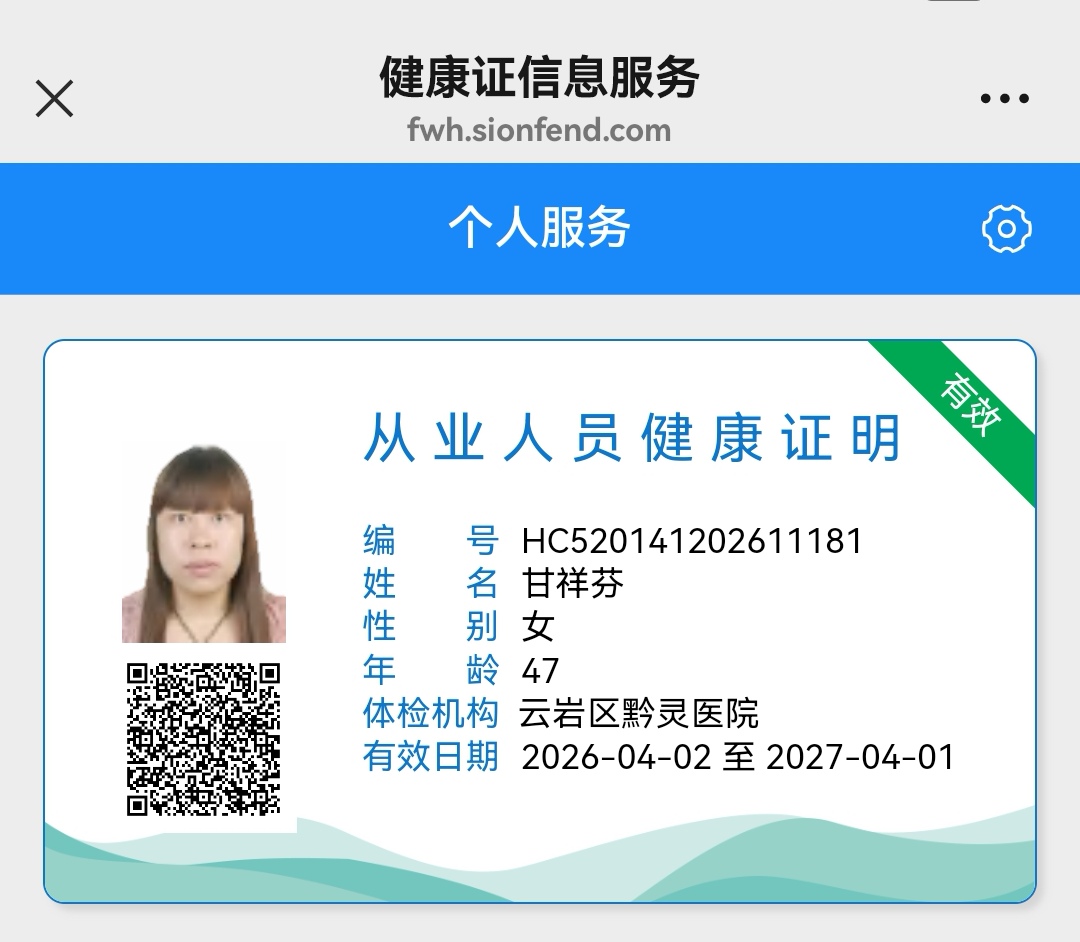Tap the ID photo on the certificate

203,543
